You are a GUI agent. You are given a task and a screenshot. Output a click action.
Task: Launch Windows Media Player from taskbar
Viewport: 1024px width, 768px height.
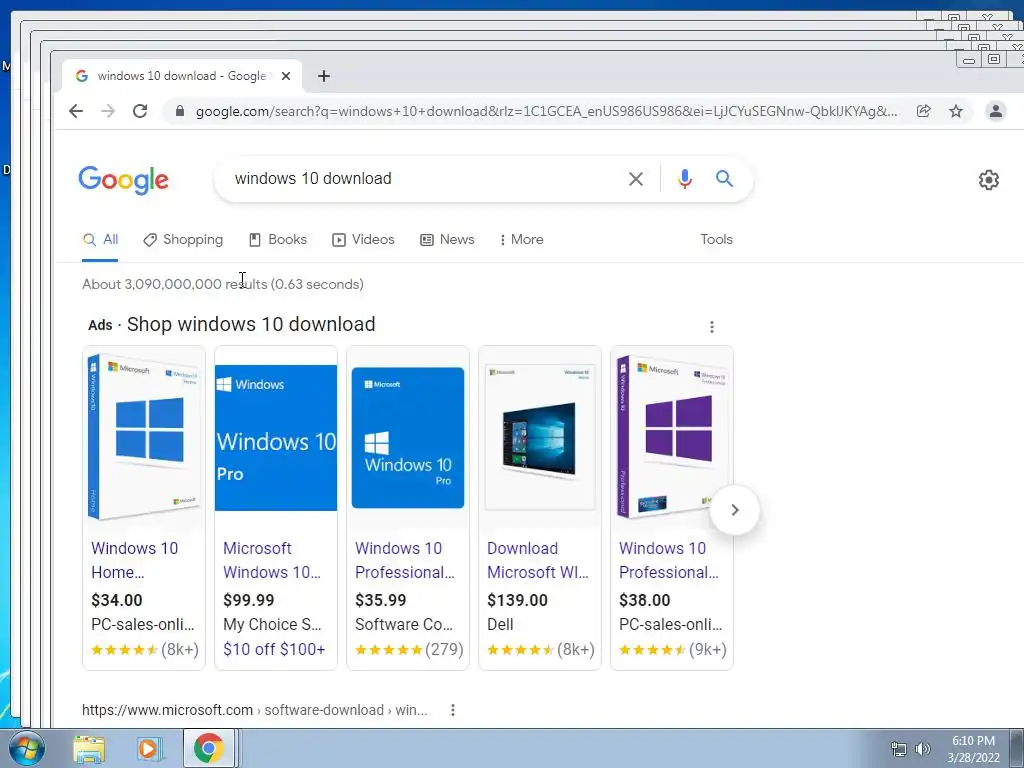point(148,749)
